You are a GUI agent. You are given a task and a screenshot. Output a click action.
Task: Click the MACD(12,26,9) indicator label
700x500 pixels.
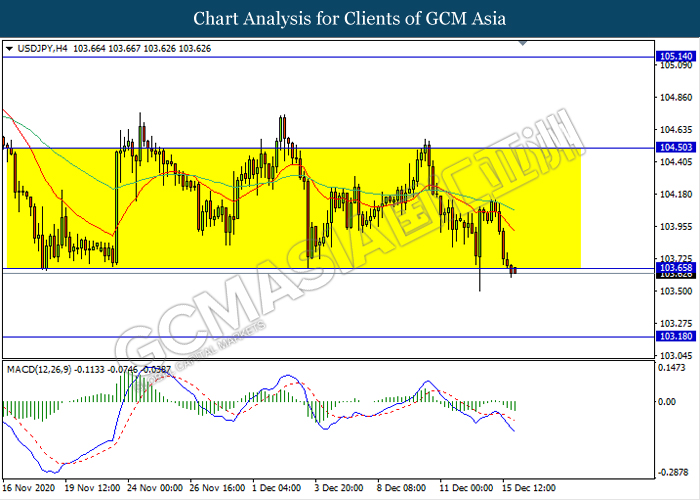tap(39, 370)
